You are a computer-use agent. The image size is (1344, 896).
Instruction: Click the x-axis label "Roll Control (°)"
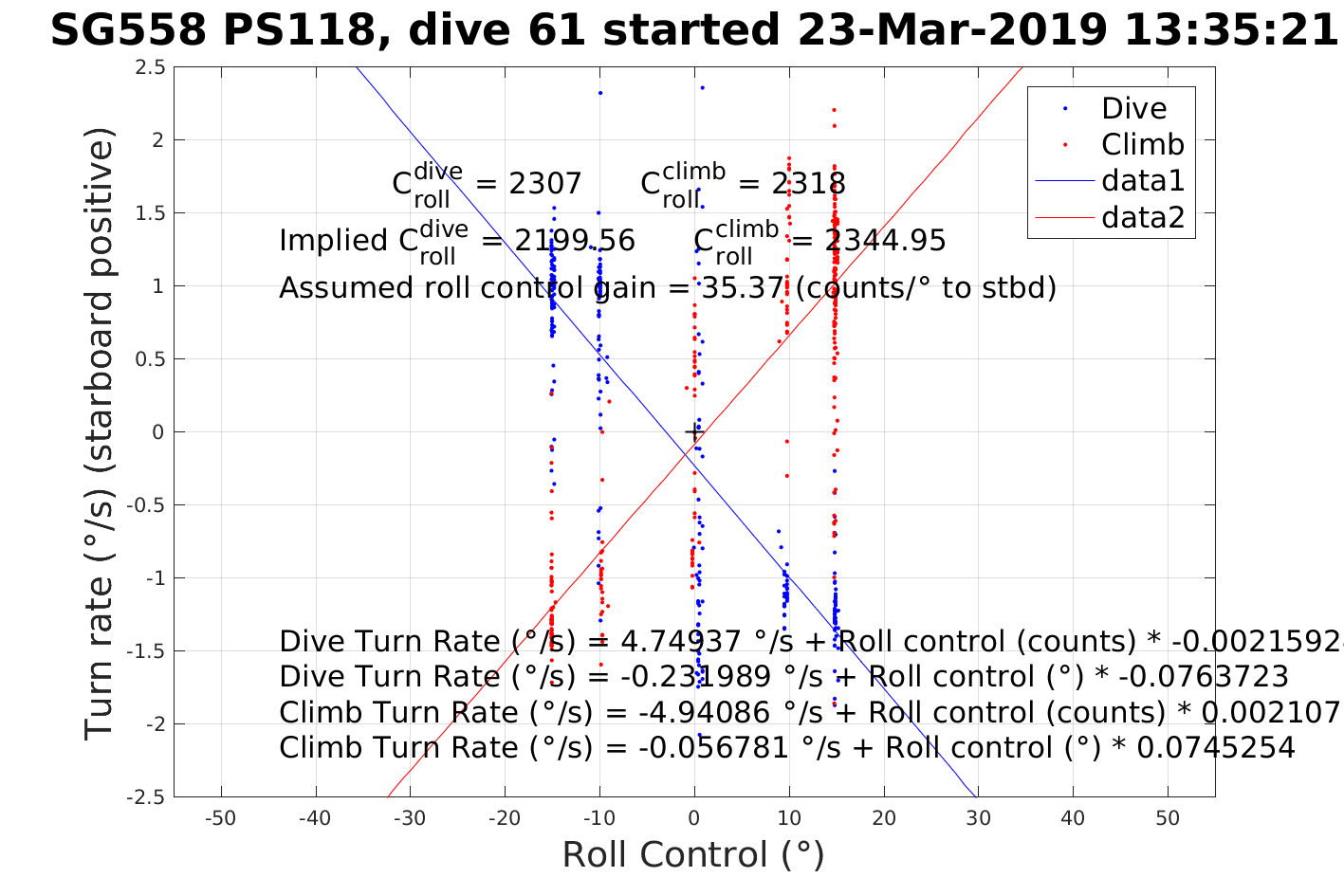693,854
